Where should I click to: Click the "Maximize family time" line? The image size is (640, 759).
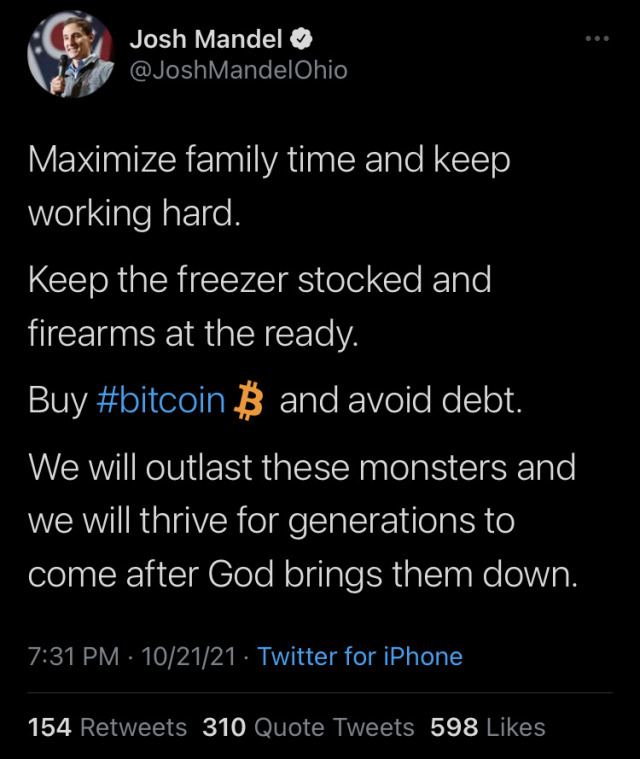point(268,161)
